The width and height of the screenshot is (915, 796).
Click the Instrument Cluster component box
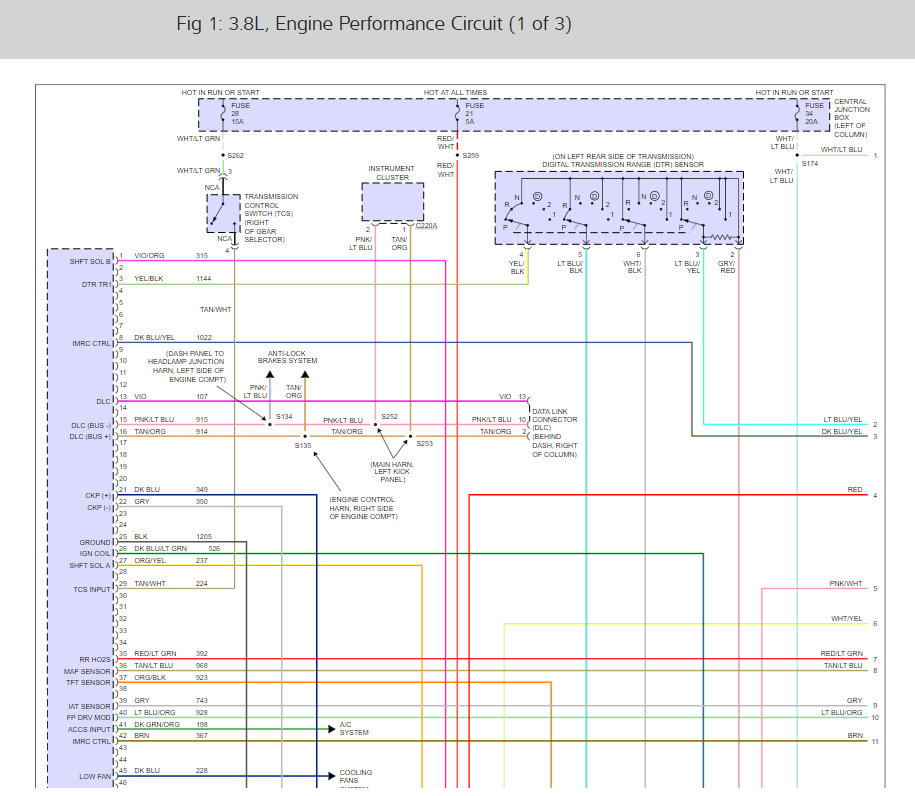(x=391, y=202)
